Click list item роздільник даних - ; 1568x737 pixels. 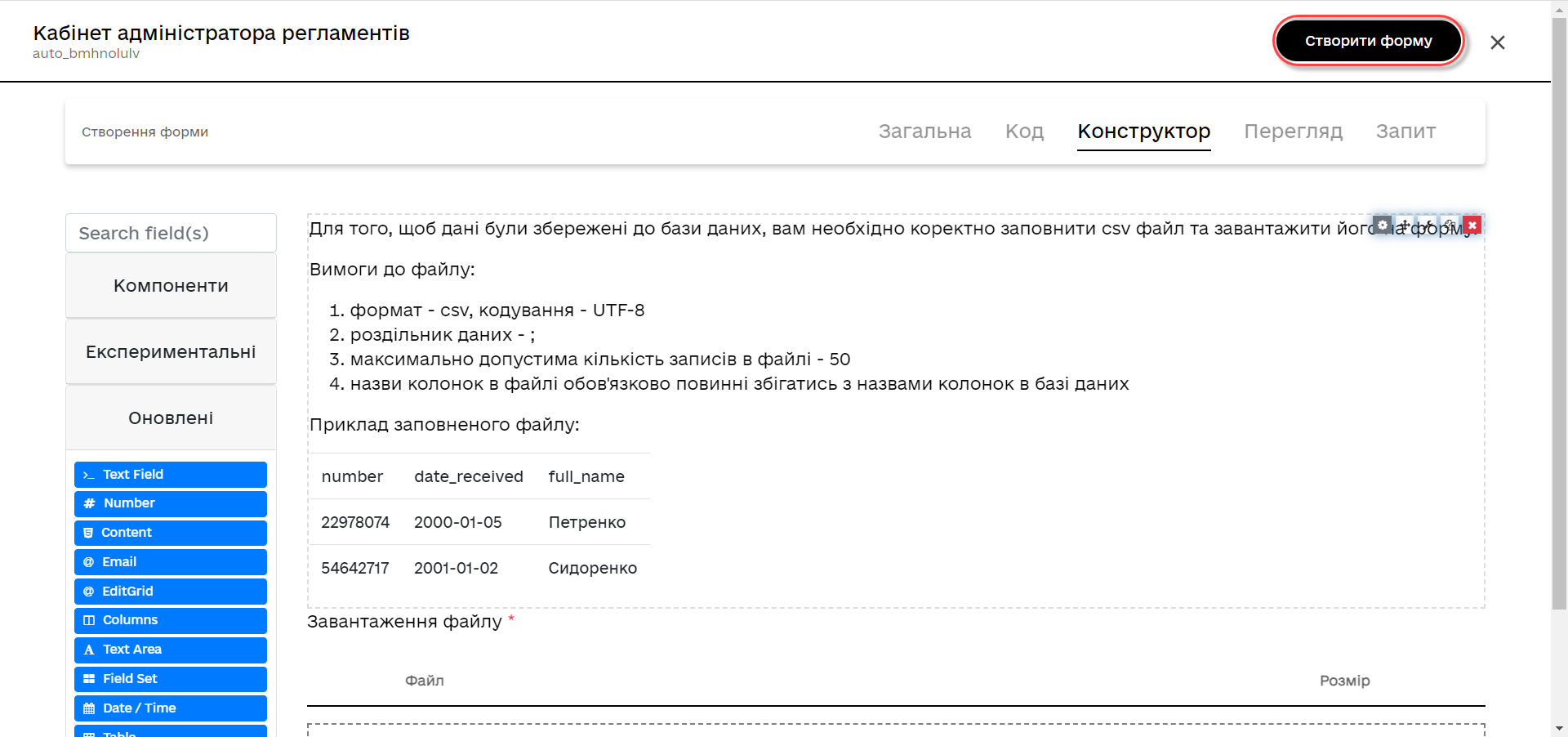(x=443, y=335)
